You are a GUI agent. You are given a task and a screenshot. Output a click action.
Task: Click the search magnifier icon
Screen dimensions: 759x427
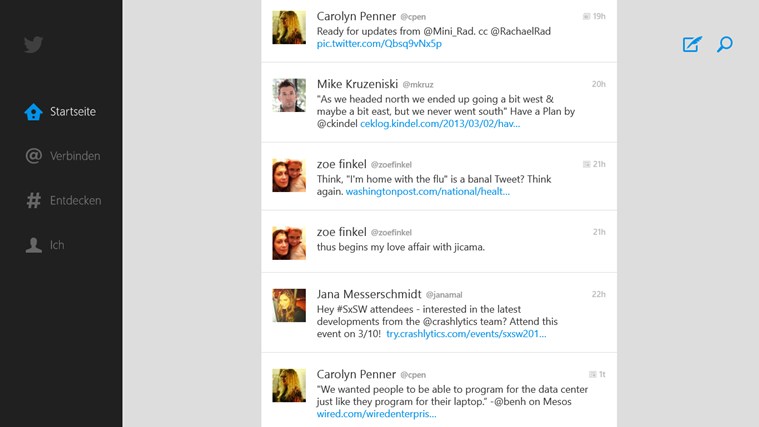coord(725,44)
